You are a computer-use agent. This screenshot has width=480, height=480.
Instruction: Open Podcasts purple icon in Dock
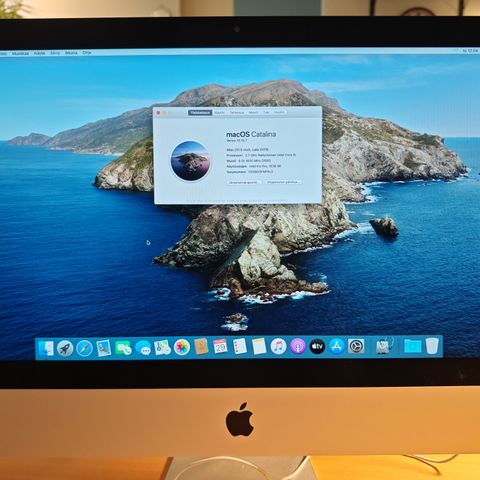pyautogui.click(x=298, y=346)
